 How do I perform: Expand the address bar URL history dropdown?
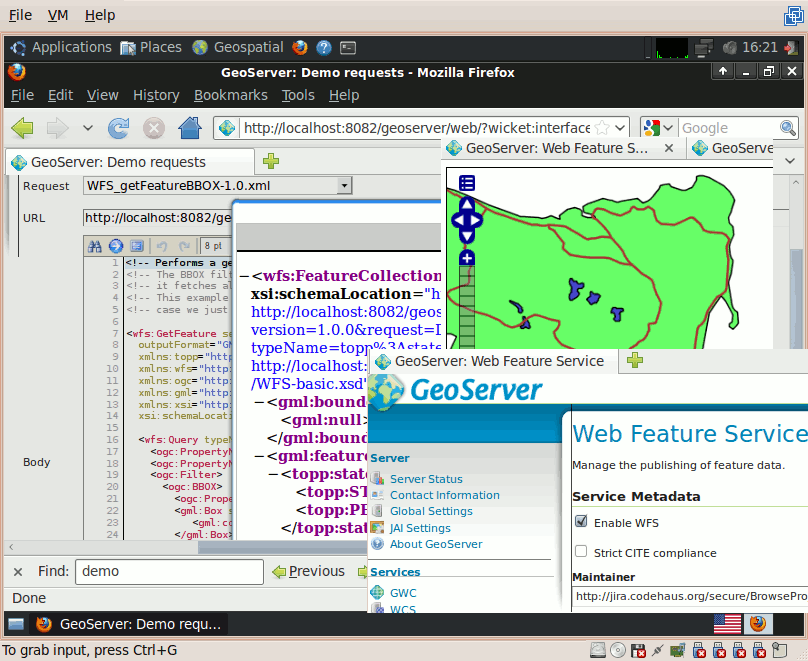point(620,127)
